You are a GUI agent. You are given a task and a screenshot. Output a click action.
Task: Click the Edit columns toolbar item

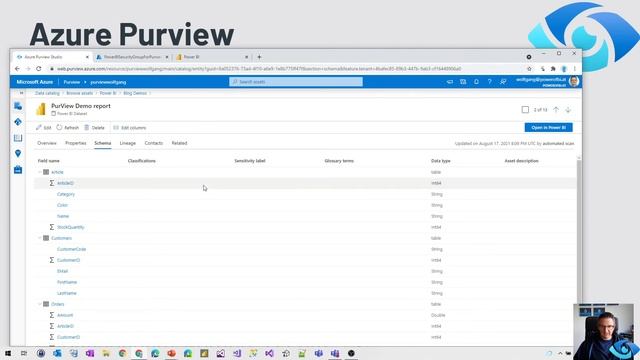point(129,128)
